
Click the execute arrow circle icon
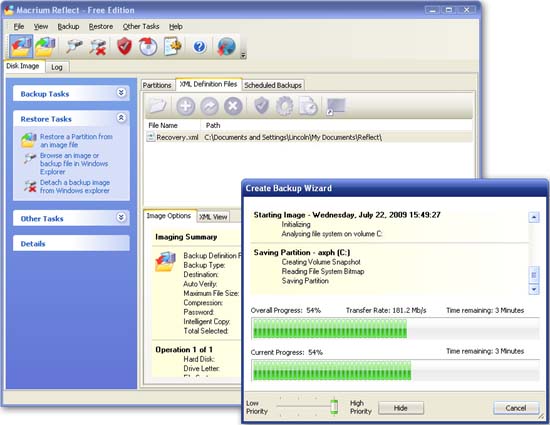point(209,106)
